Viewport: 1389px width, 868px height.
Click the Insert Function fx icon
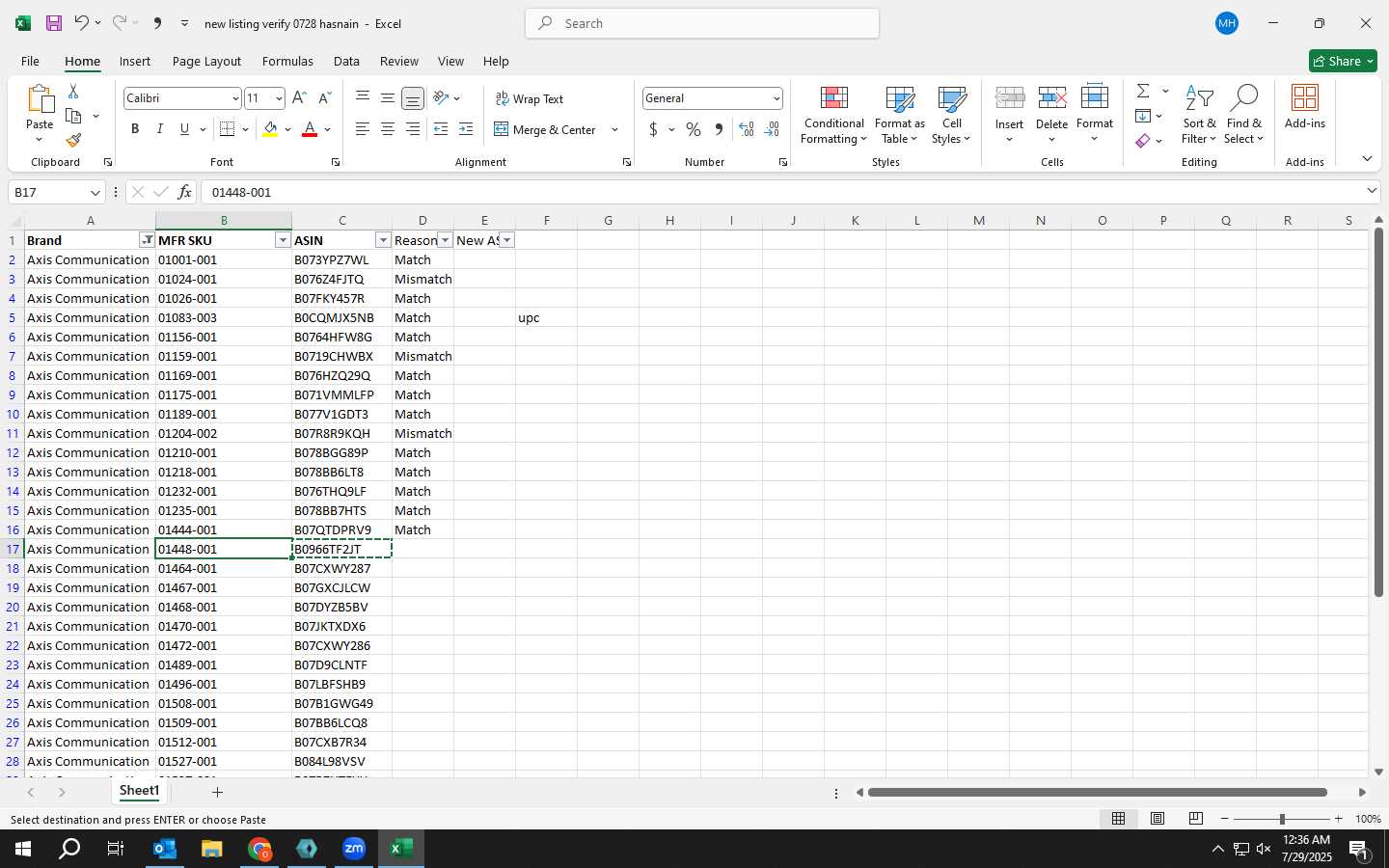coord(184,192)
